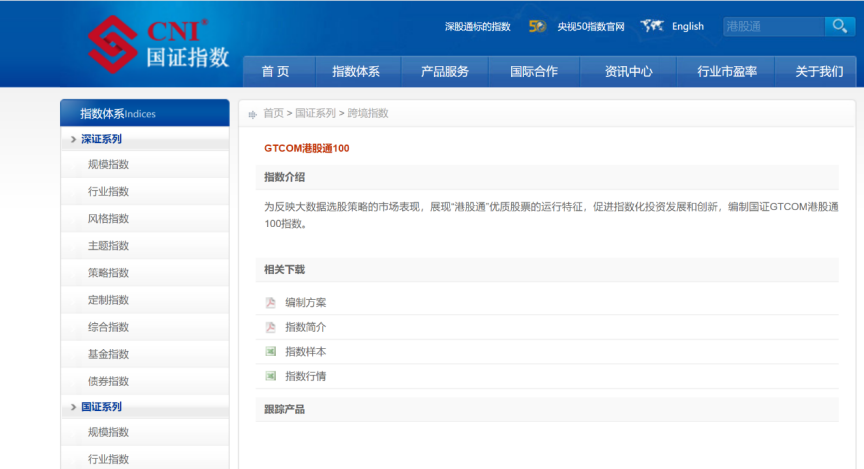Open the 指数体系 navigation menu
This screenshot has width=864, height=469.
356,71
